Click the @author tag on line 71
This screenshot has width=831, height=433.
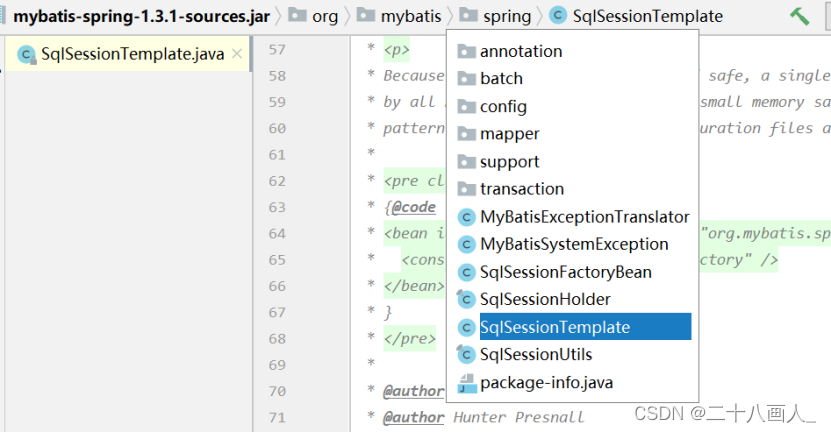pos(414,418)
